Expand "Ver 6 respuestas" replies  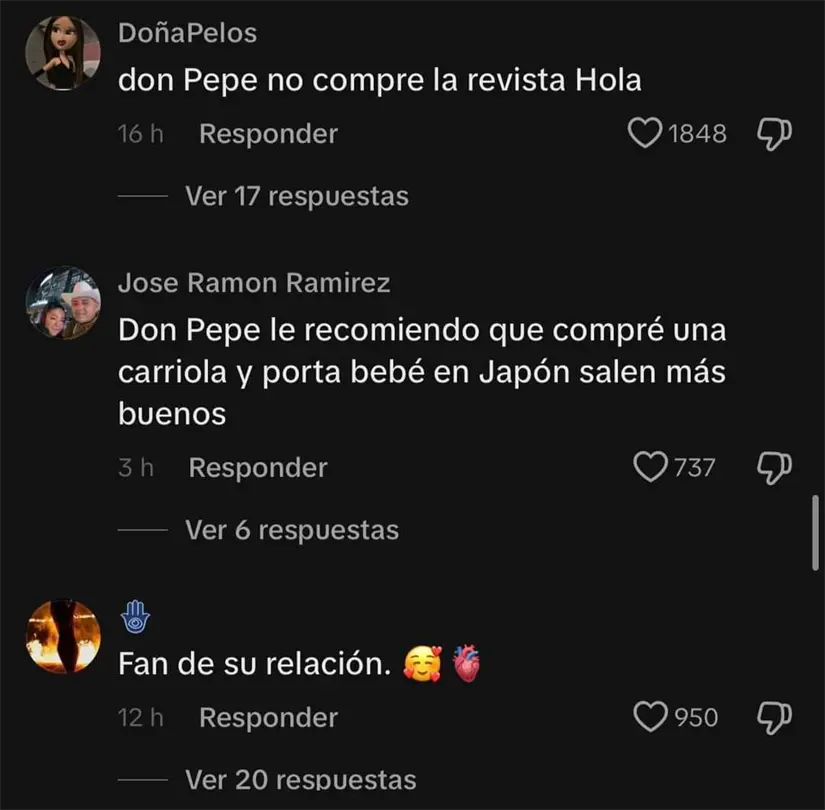(291, 530)
